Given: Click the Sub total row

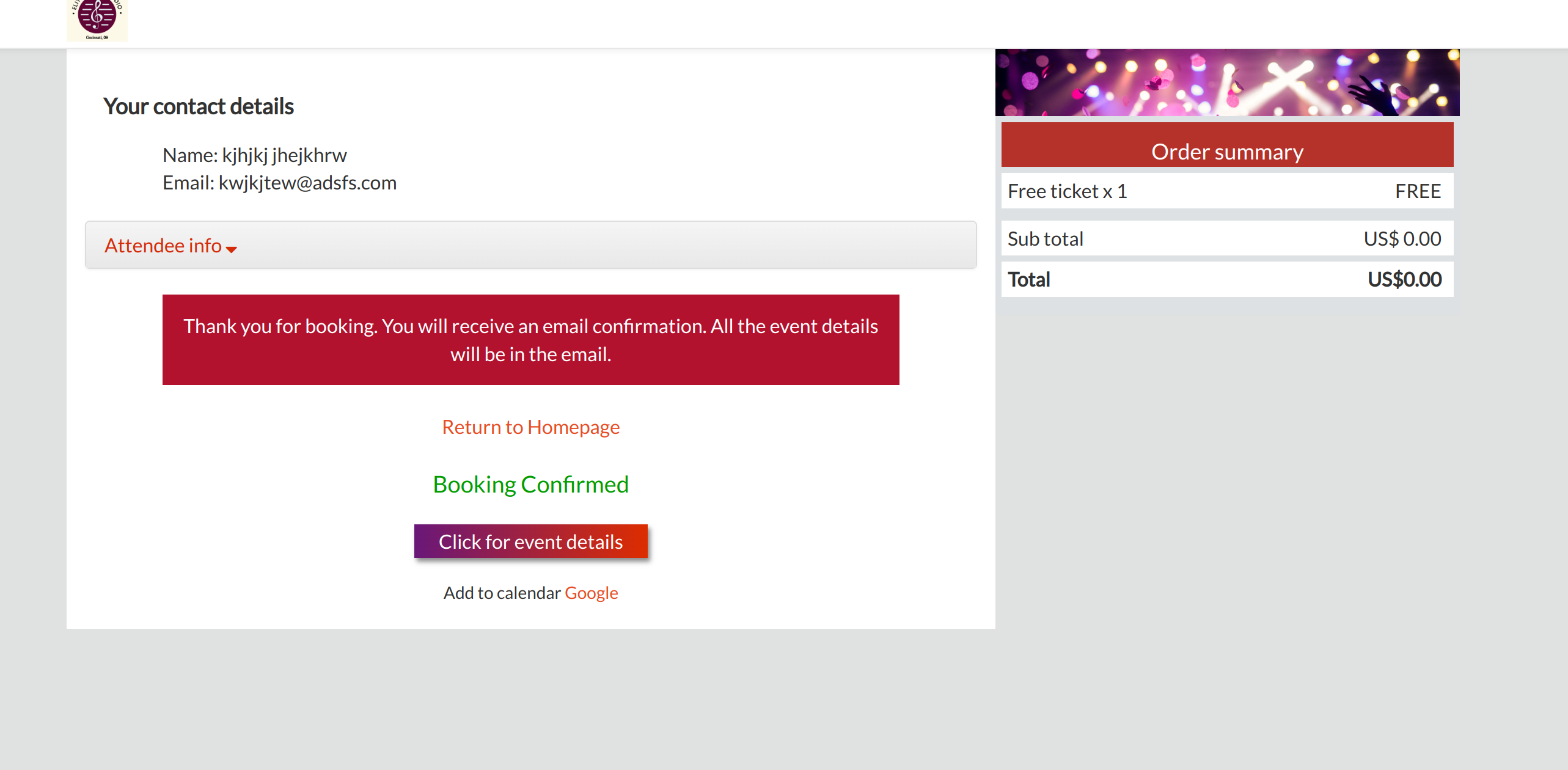Looking at the screenshot, I should (x=1045, y=238).
